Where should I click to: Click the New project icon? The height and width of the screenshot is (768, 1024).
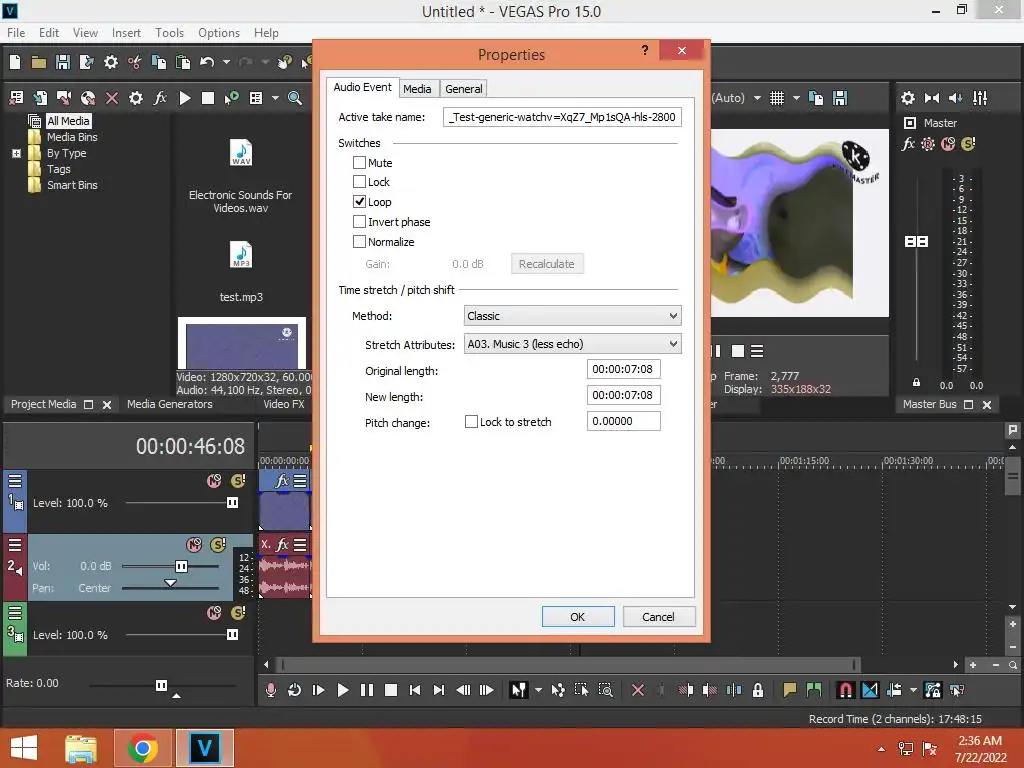[x=15, y=62]
